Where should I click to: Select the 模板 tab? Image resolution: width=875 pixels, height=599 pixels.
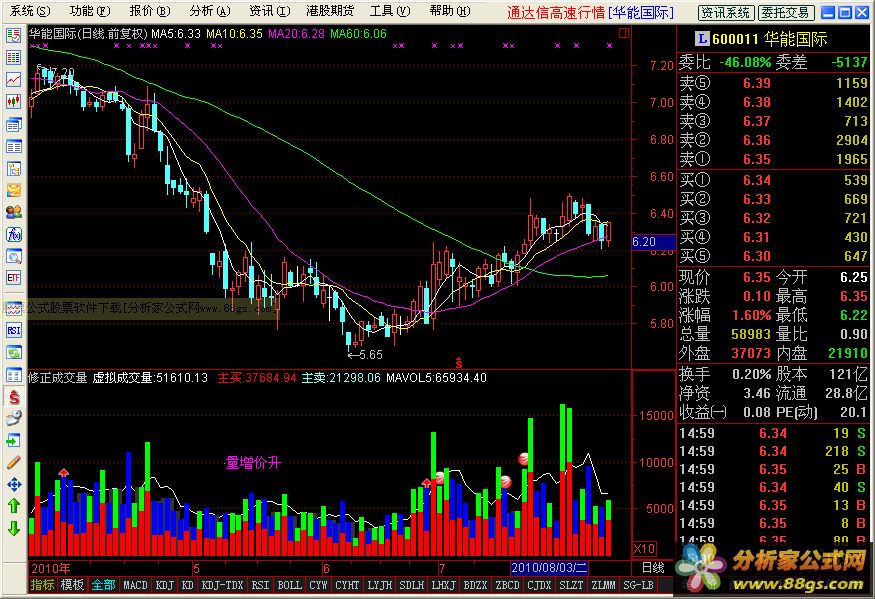click(x=73, y=584)
